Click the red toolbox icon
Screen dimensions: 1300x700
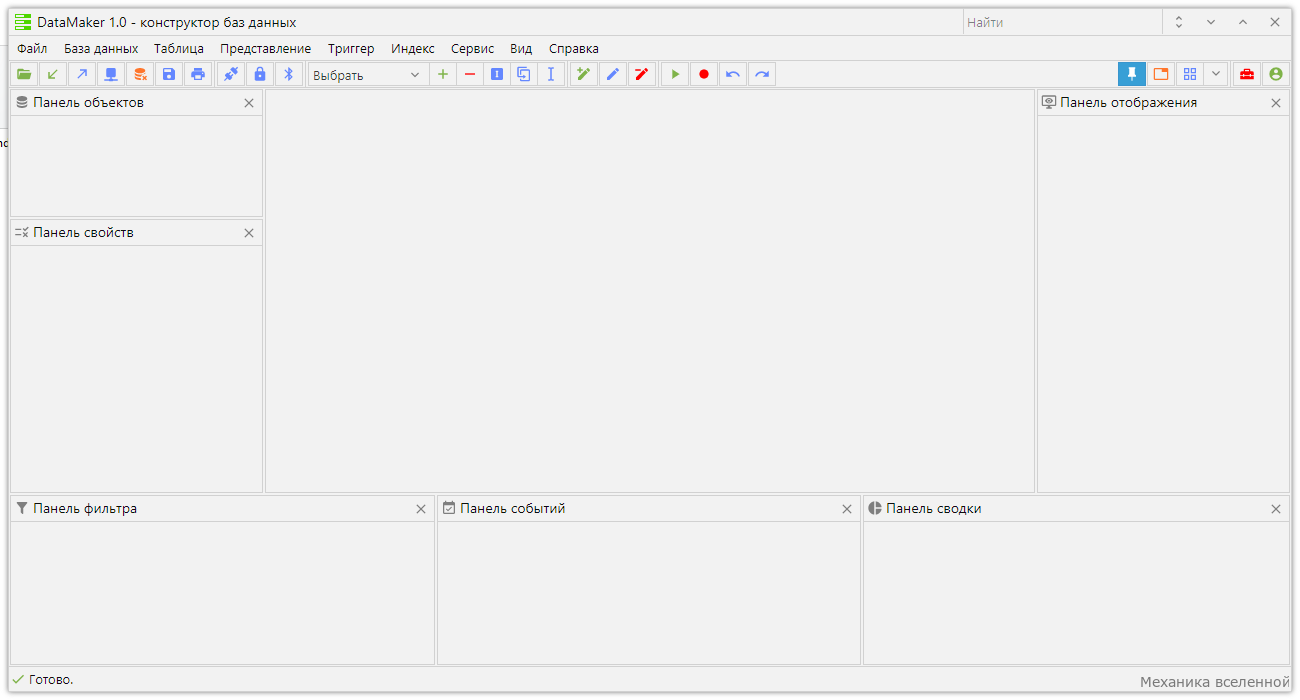coord(1246,74)
